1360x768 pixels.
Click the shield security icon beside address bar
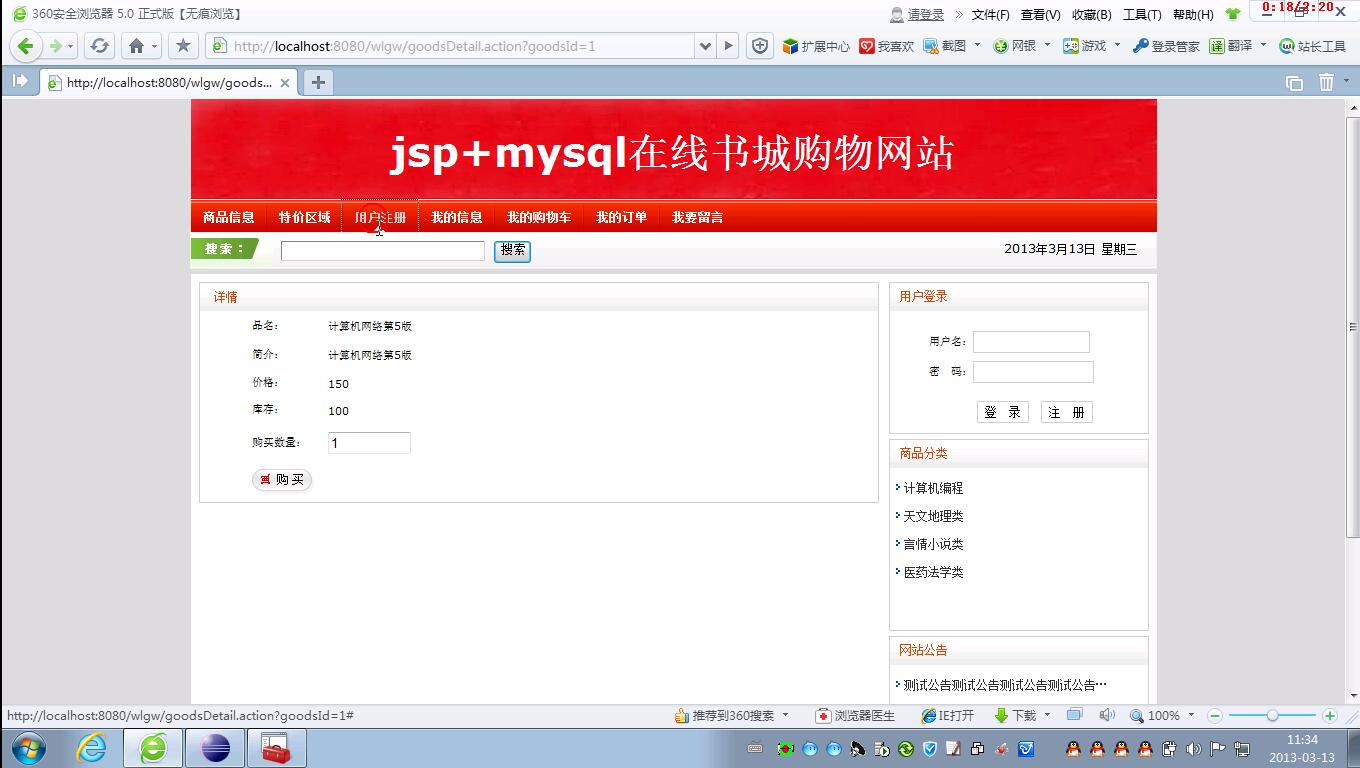760,46
